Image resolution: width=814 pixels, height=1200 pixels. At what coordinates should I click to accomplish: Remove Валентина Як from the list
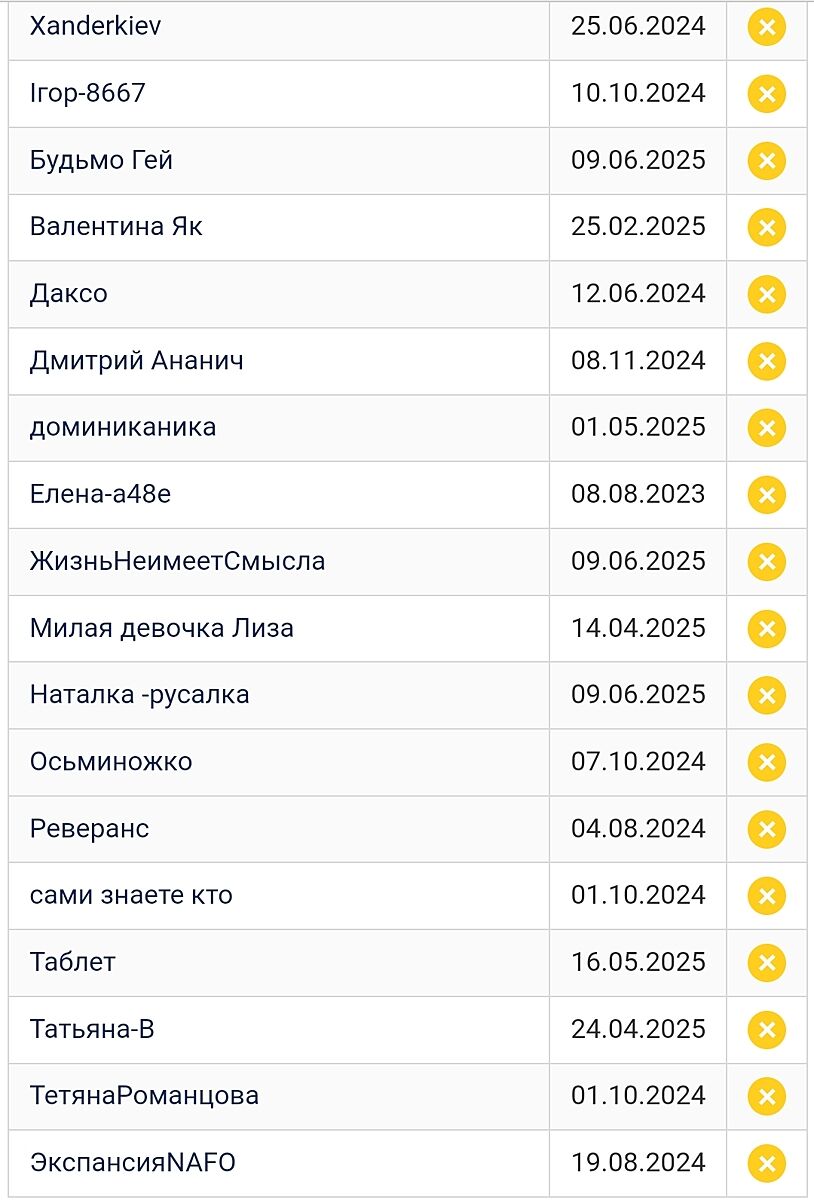pyautogui.click(x=766, y=227)
